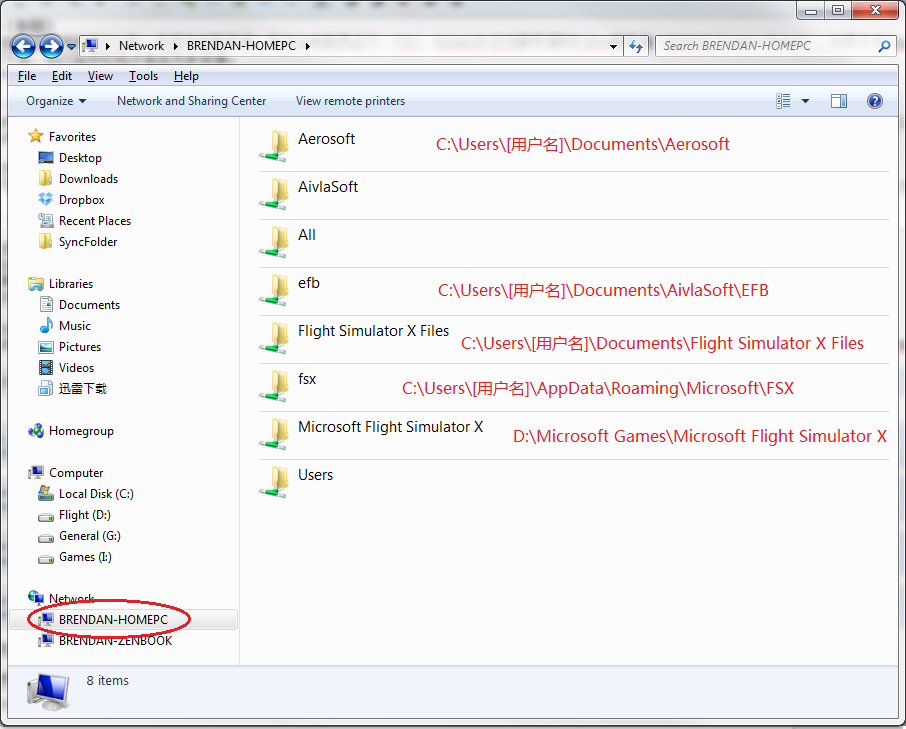Click the Forward navigation arrow

(x=51, y=46)
